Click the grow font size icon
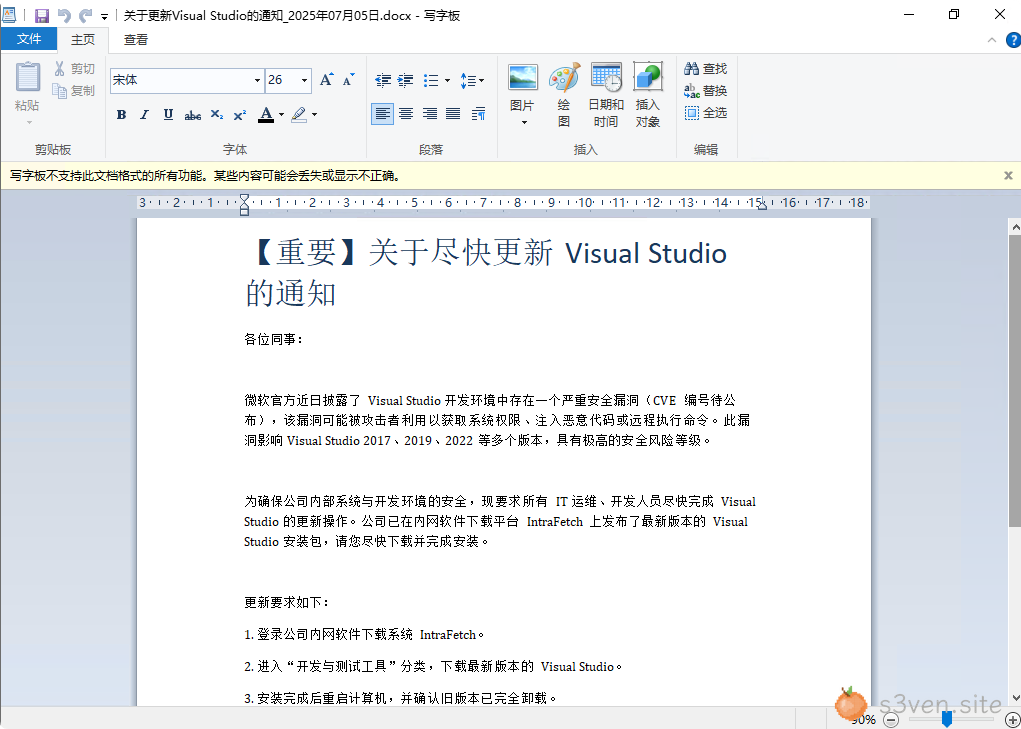Viewport: 1021px width, 729px height. 326,80
